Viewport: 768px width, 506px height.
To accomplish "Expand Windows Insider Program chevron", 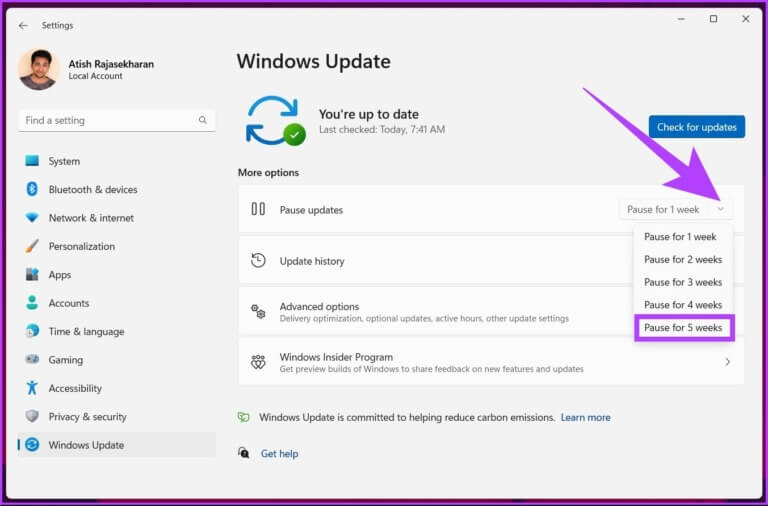I will point(727,362).
